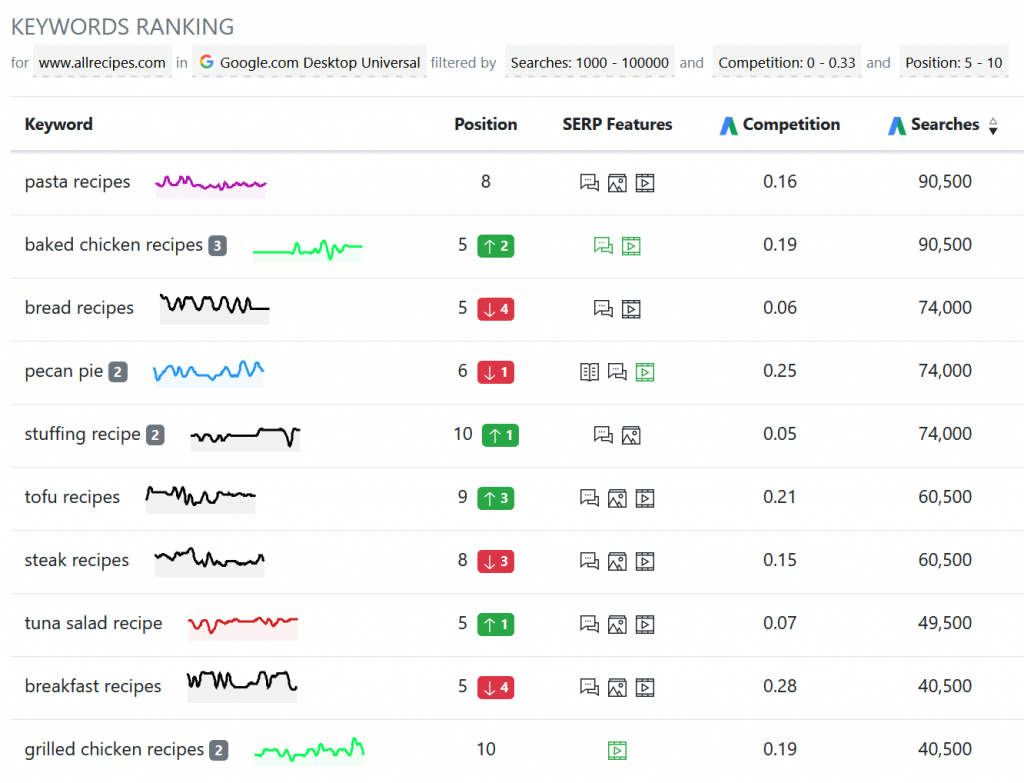Sort table by Searches column header
The image size is (1024, 783).
pyautogui.click(x=945, y=125)
